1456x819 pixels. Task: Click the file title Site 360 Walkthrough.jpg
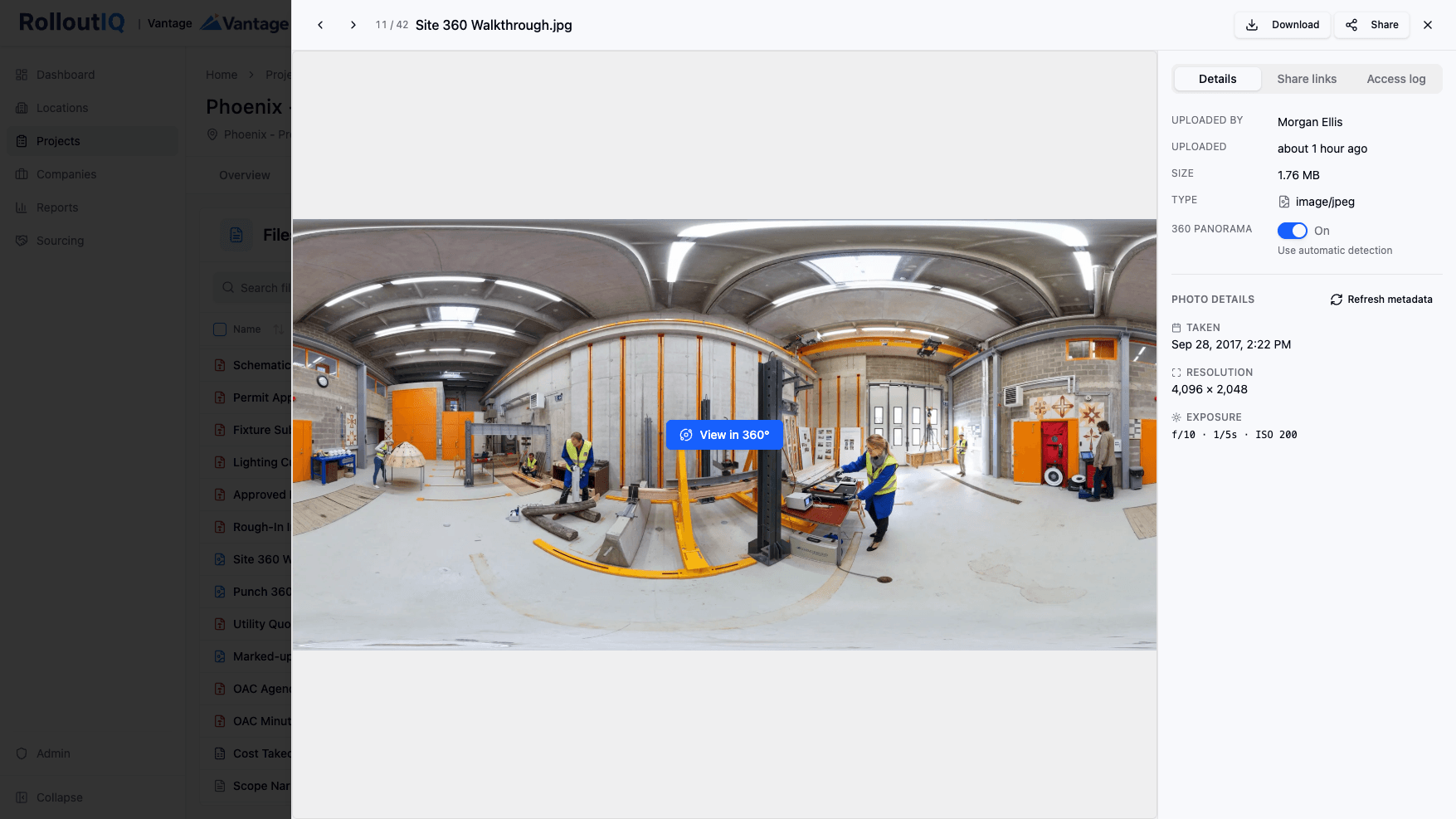click(494, 25)
